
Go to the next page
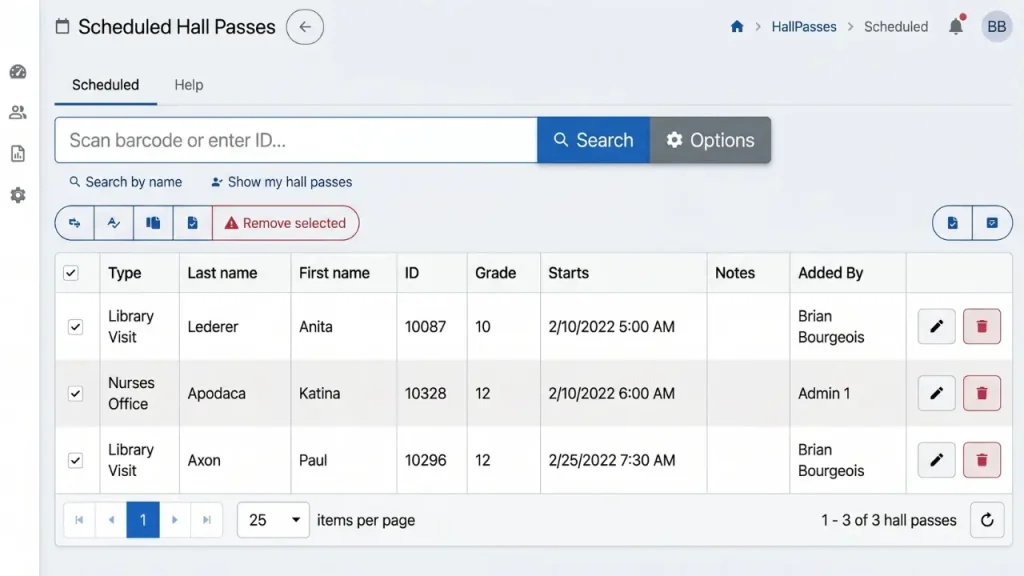174,520
